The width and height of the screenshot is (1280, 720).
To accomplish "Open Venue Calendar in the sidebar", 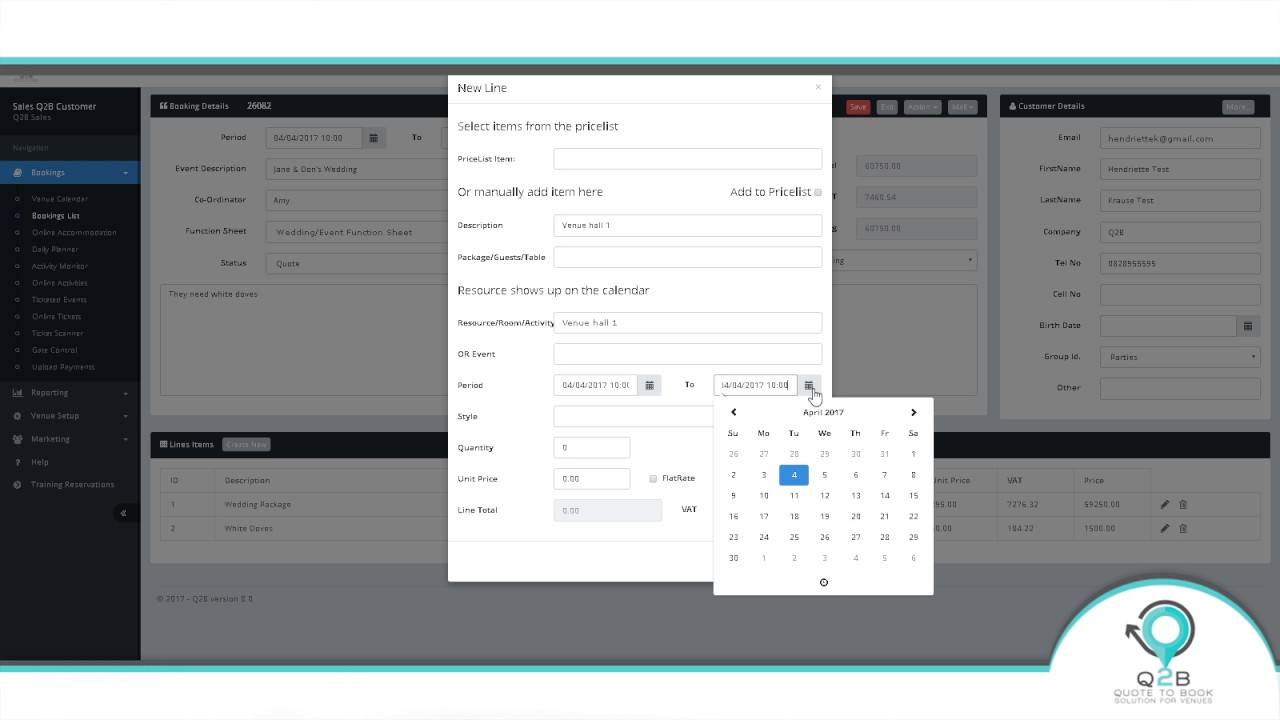I will (x=60, y=199).
